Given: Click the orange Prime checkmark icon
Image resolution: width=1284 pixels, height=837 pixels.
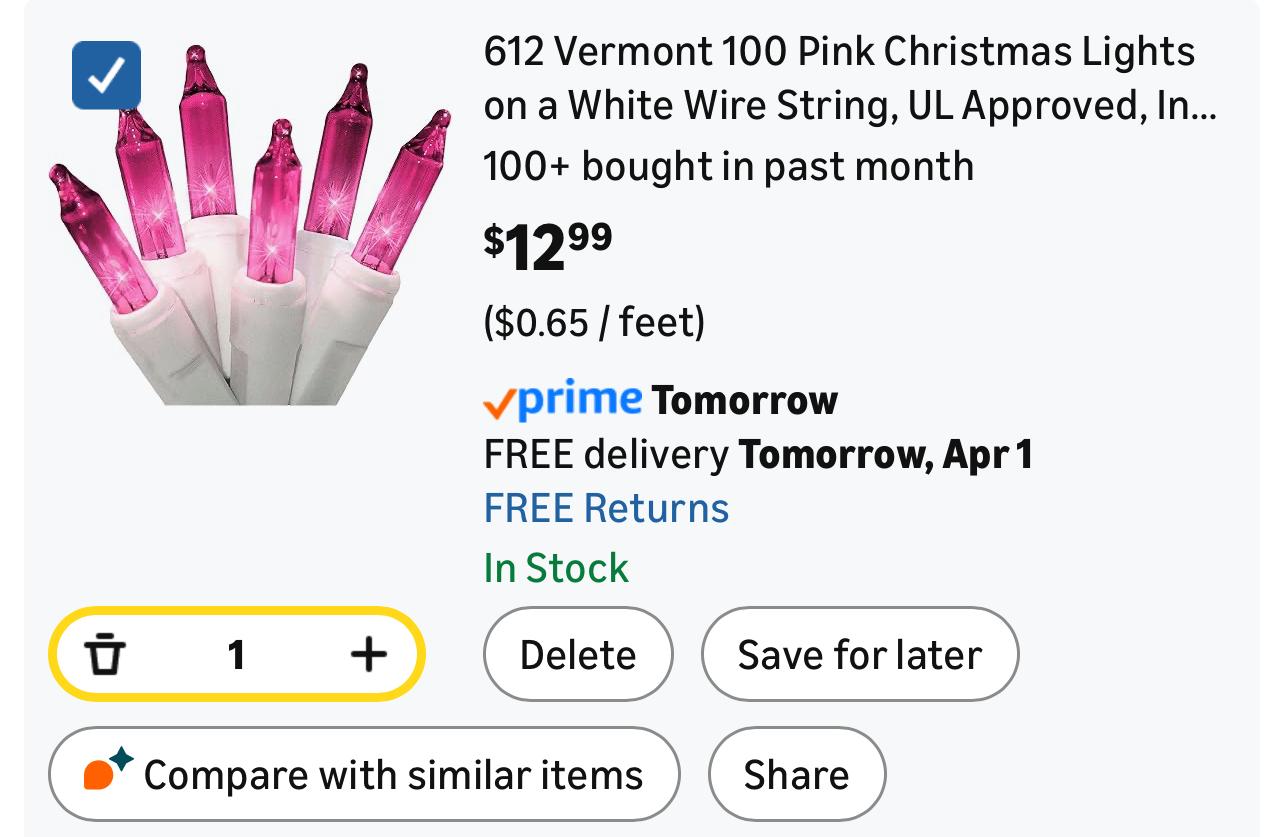Looking at the screenshot, I should point(499,403).
